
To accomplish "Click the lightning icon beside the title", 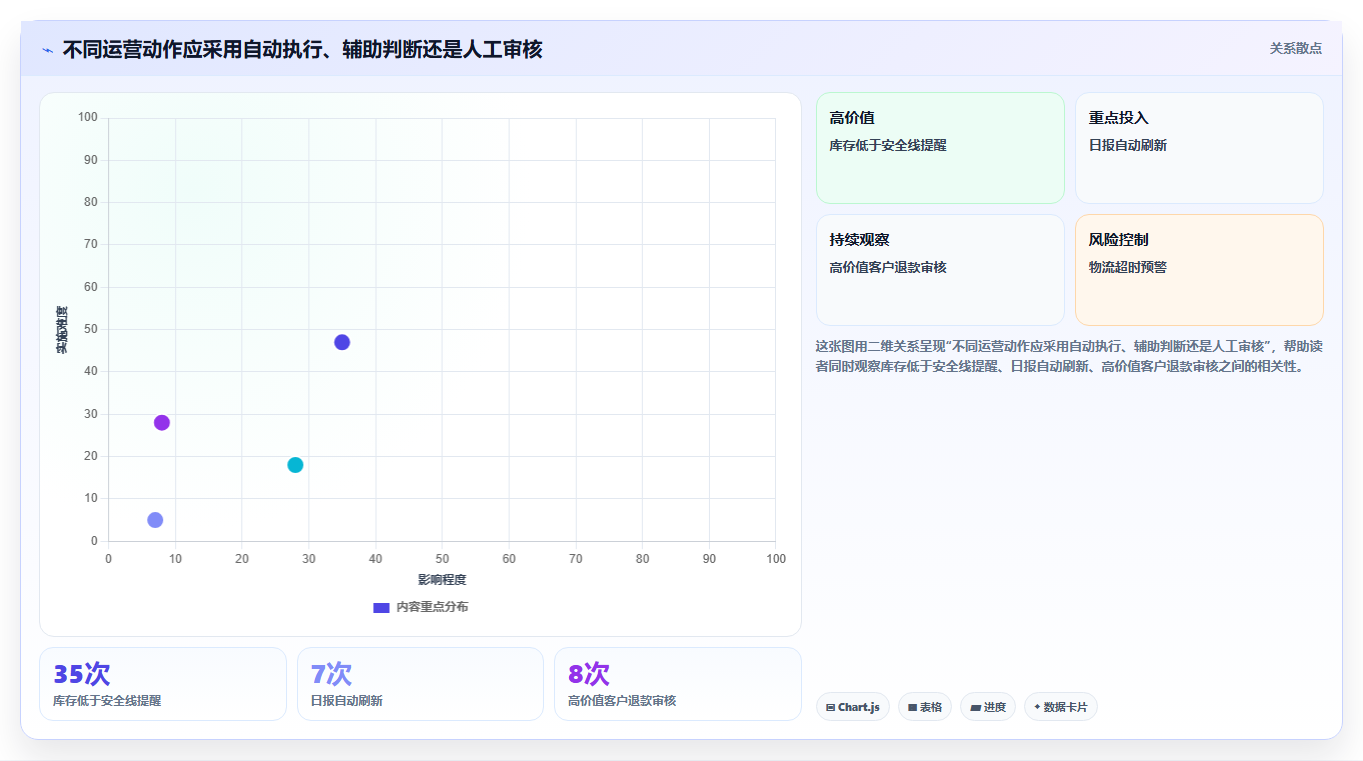I will pos(47,50).
